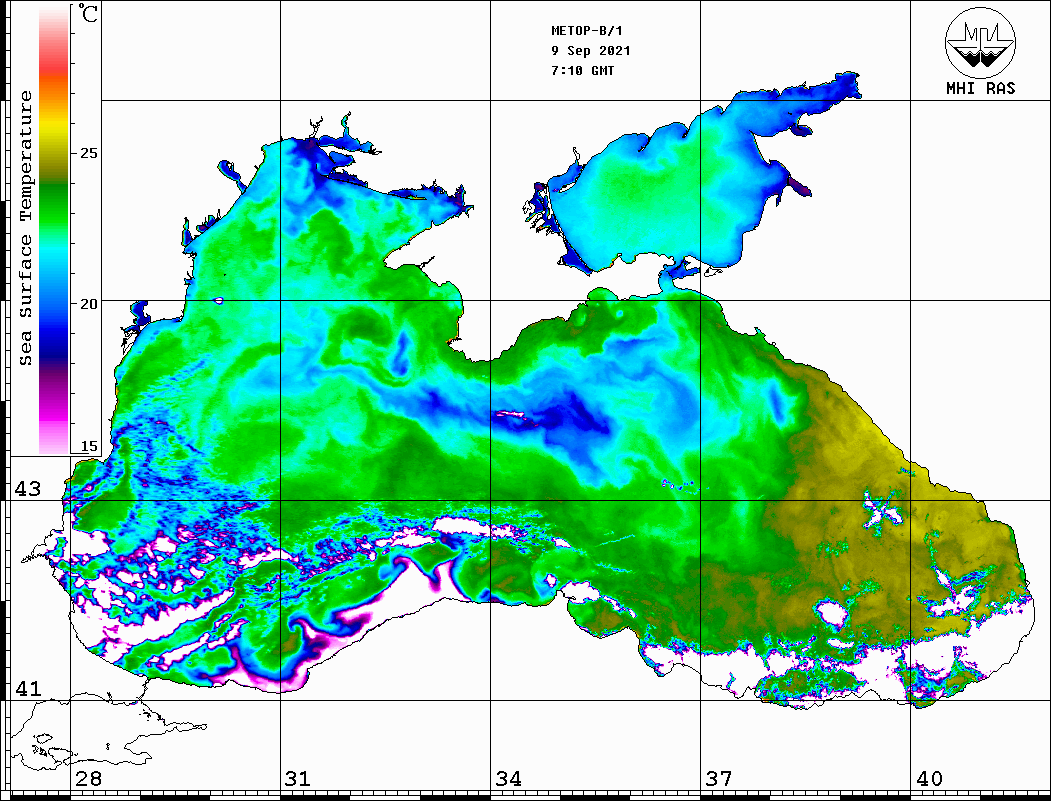Click latitude label '41'
This screenshot has width=1051, height=801.
click(x=28, y=688)
